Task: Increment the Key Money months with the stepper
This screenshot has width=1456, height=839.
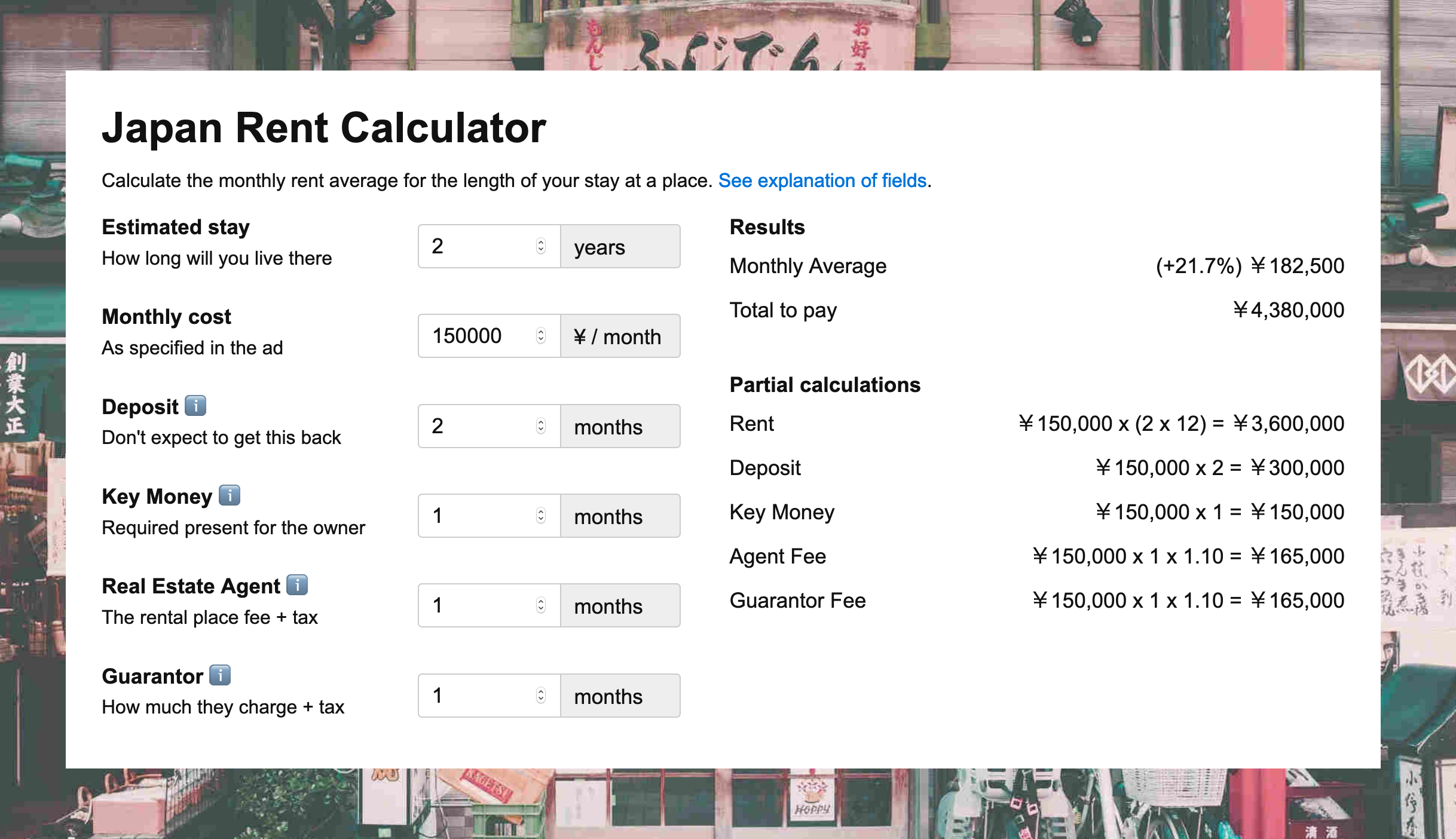Action: coord(540,512)
